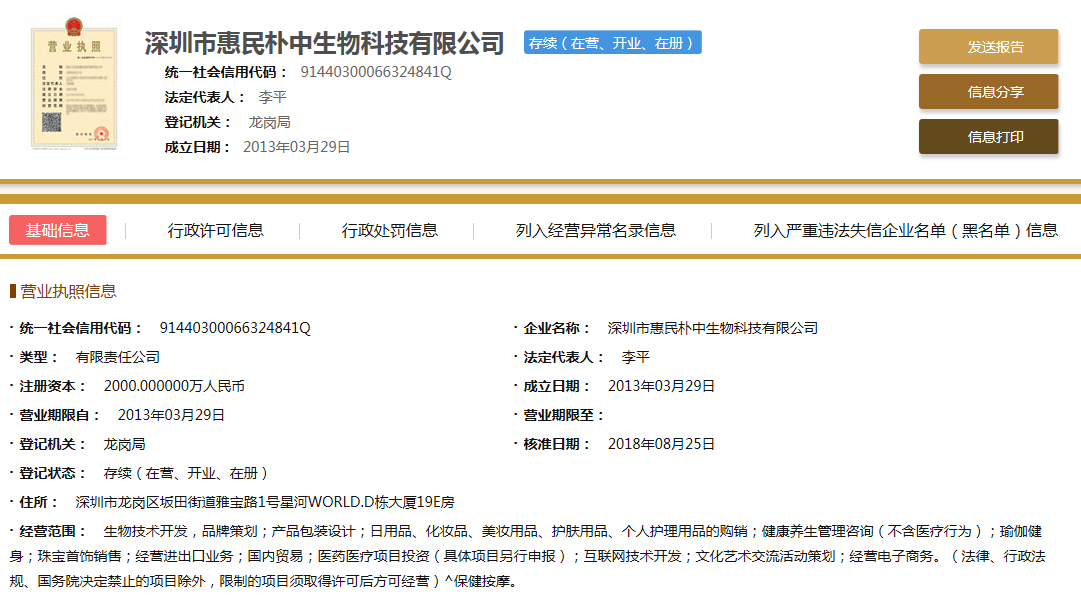The image size is (1081, 598).
Task: Click the 类型 value 有限责任公司
Action: point(117,357)
